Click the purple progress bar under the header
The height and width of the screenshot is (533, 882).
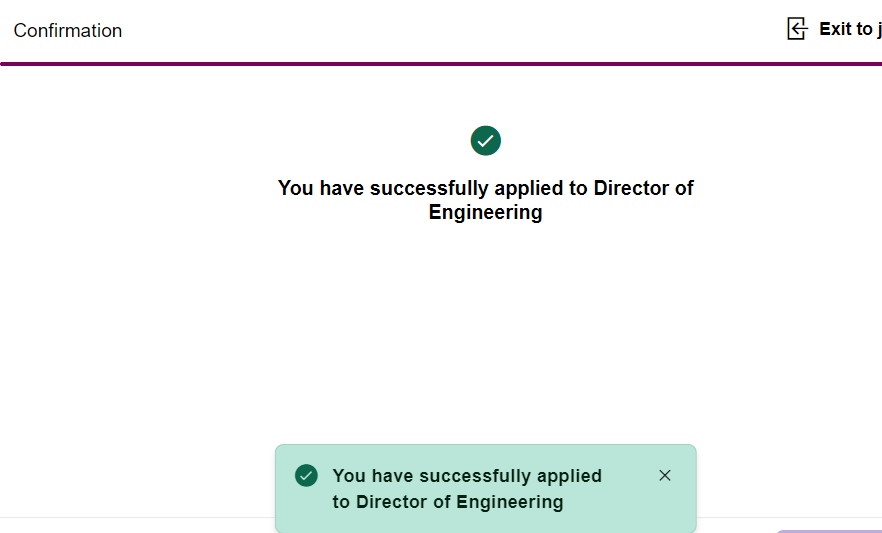point(440,64)
